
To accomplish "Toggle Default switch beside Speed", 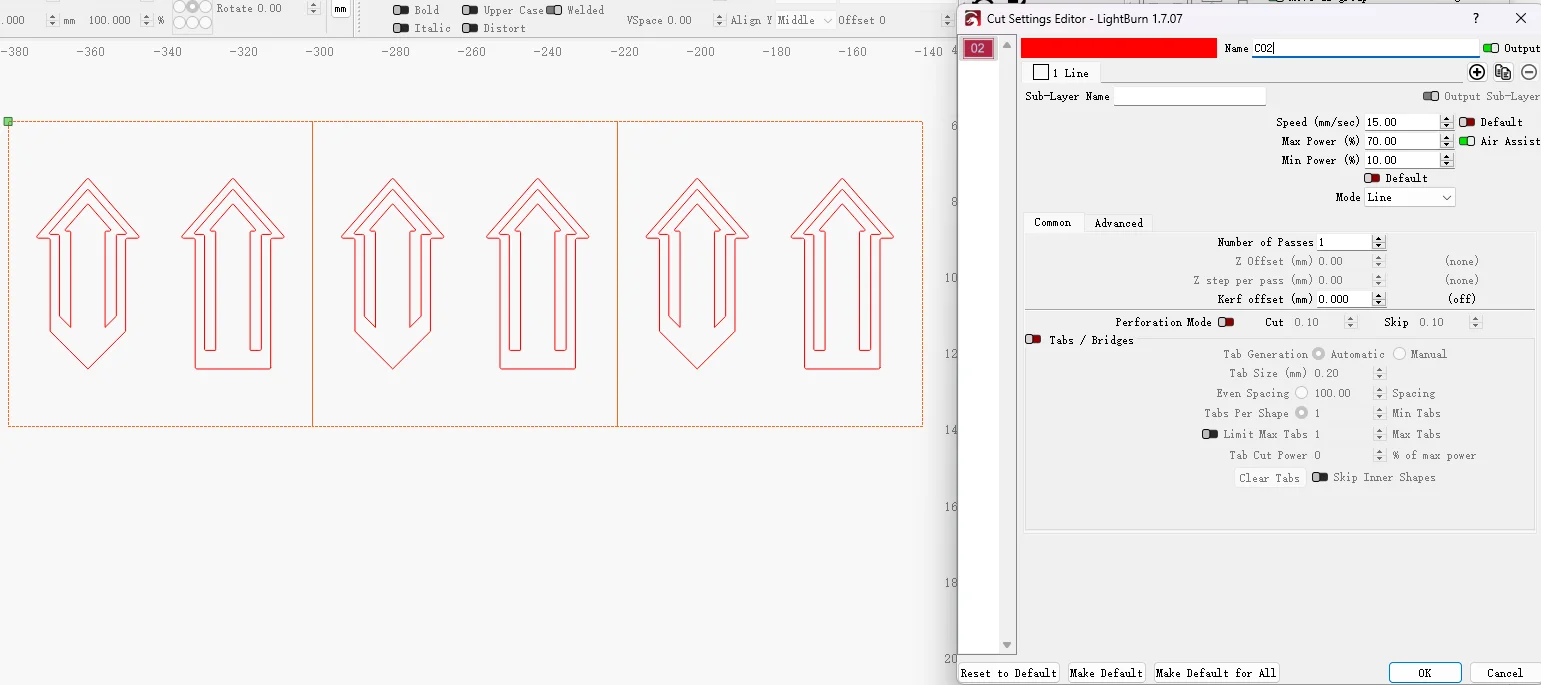I will 1467,122.
